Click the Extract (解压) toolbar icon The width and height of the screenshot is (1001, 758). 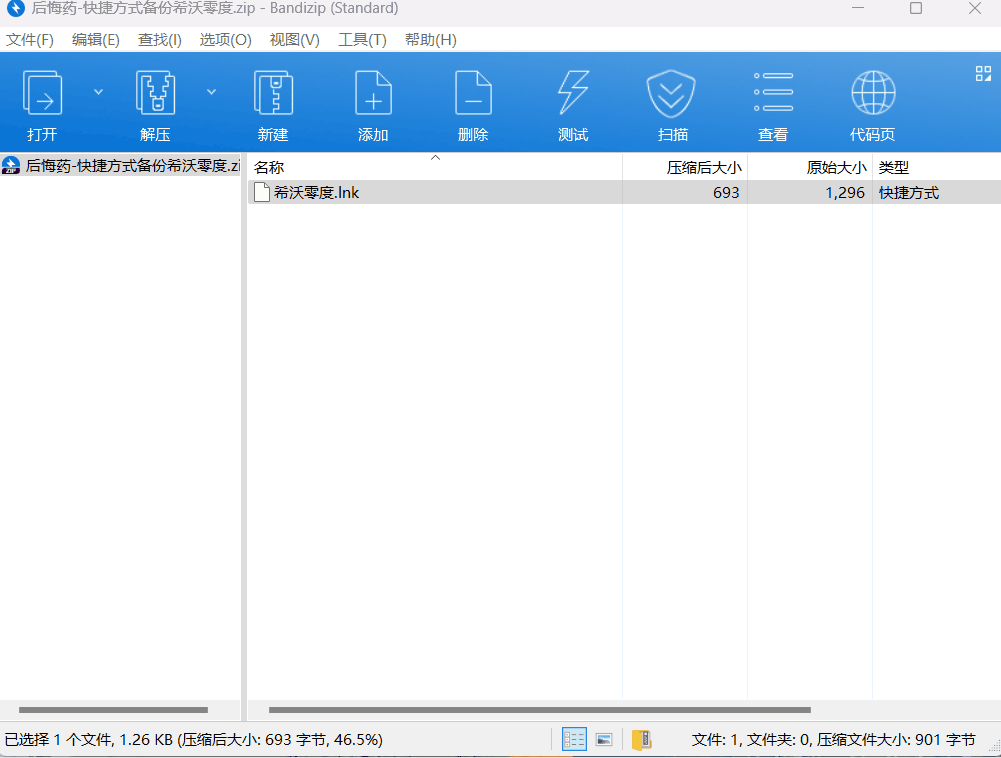pos(155,93)
